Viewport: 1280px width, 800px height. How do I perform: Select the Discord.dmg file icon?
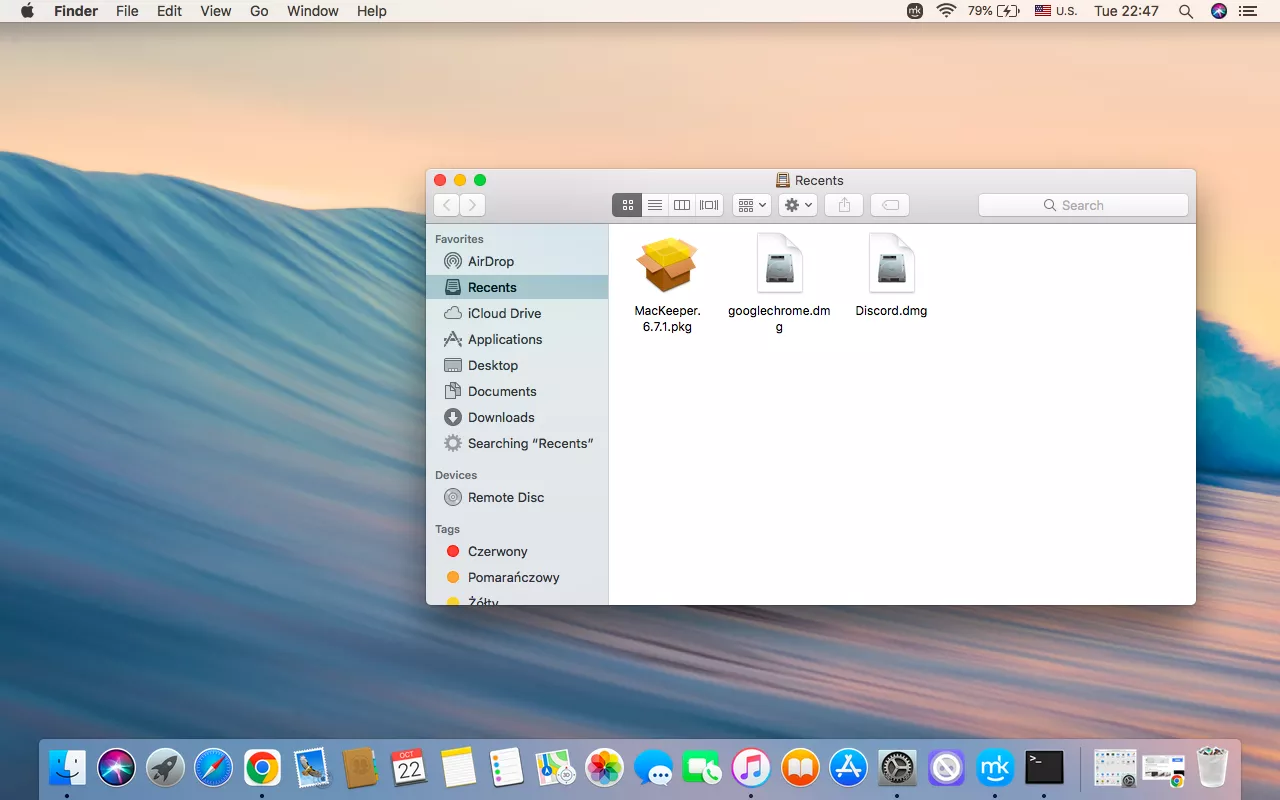(891, 266)
